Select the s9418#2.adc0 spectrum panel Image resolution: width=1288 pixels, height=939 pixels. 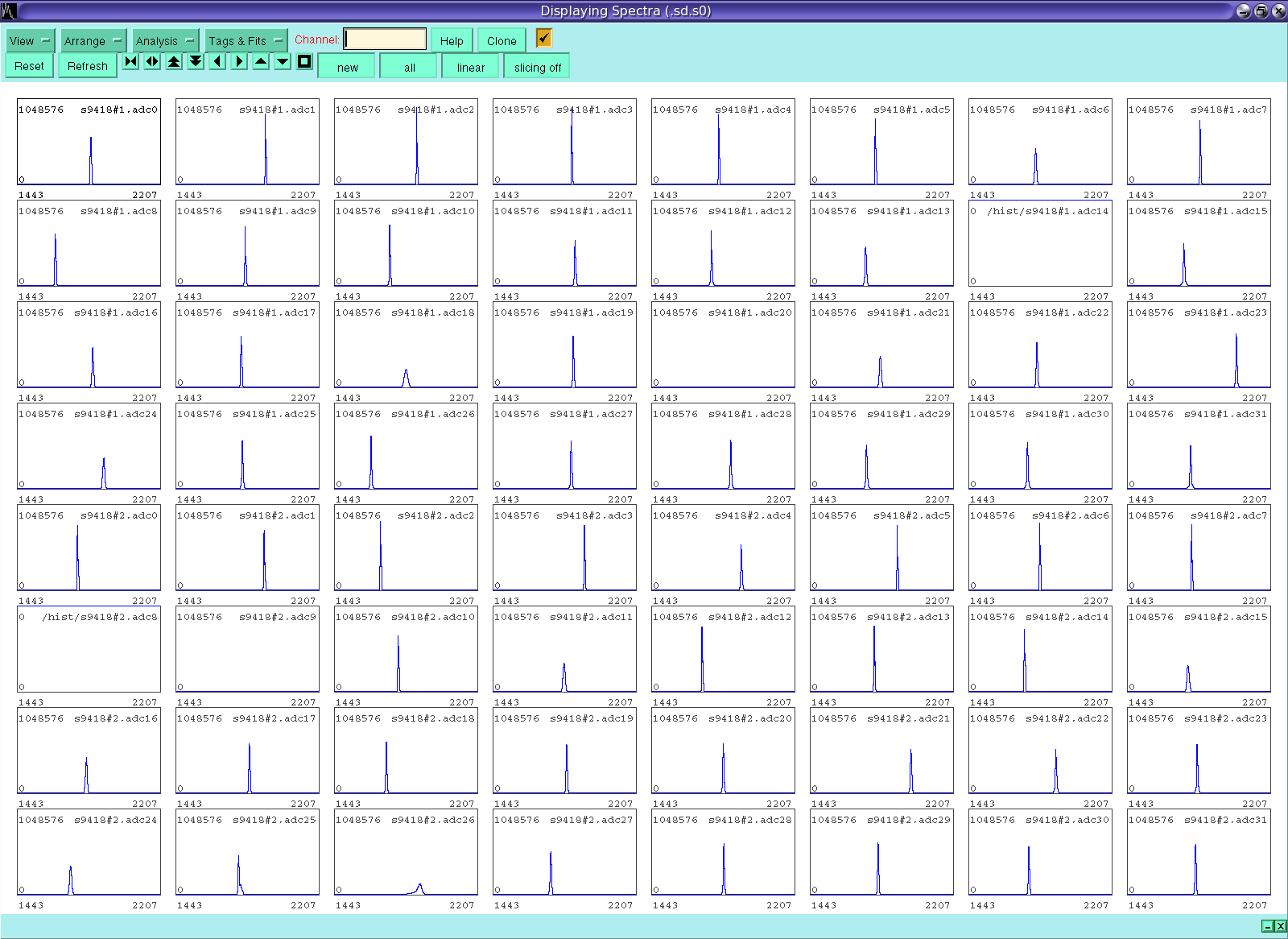89,548
